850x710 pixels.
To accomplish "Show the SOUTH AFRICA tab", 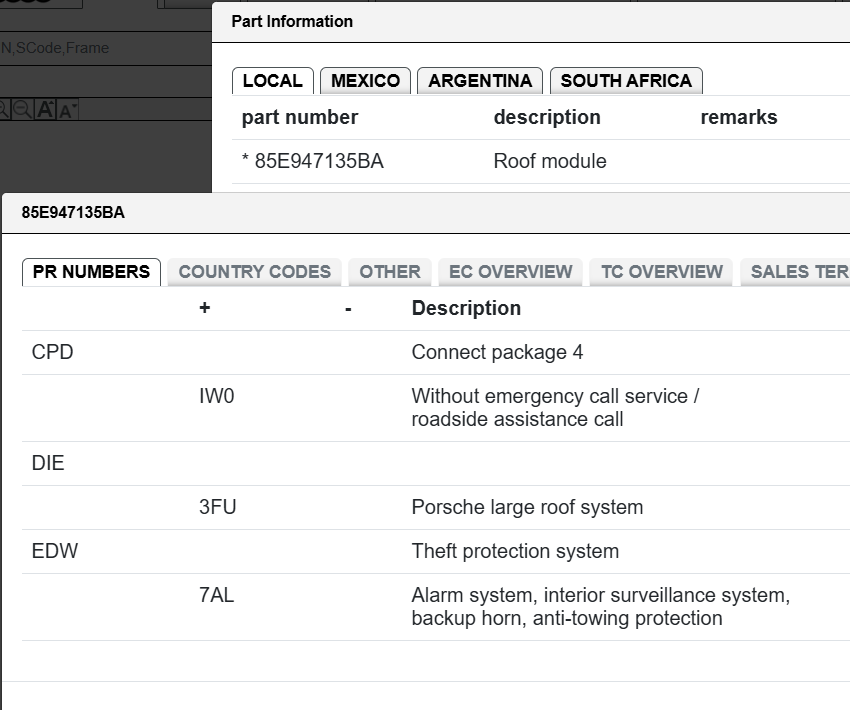I will coord(626,81).
